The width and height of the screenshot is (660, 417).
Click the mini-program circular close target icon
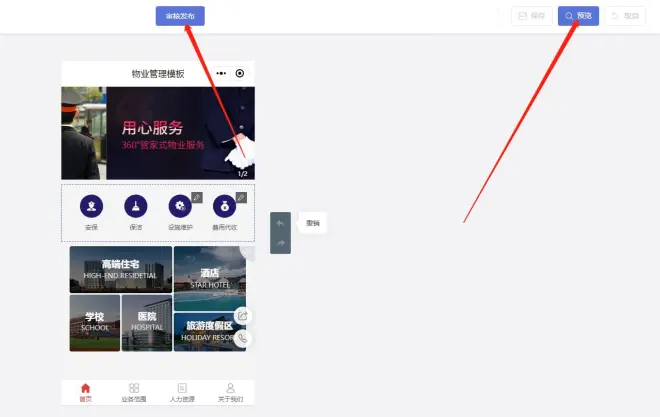click(240, 74)
